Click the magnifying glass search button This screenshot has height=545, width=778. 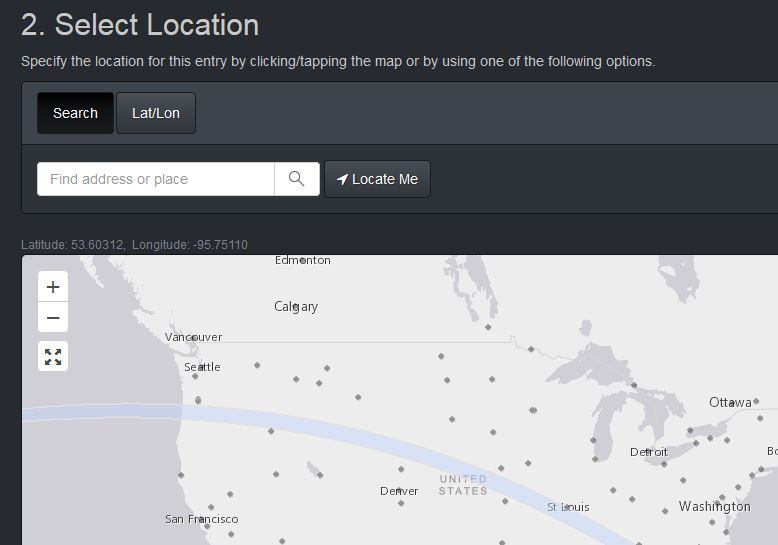[297, 179]
